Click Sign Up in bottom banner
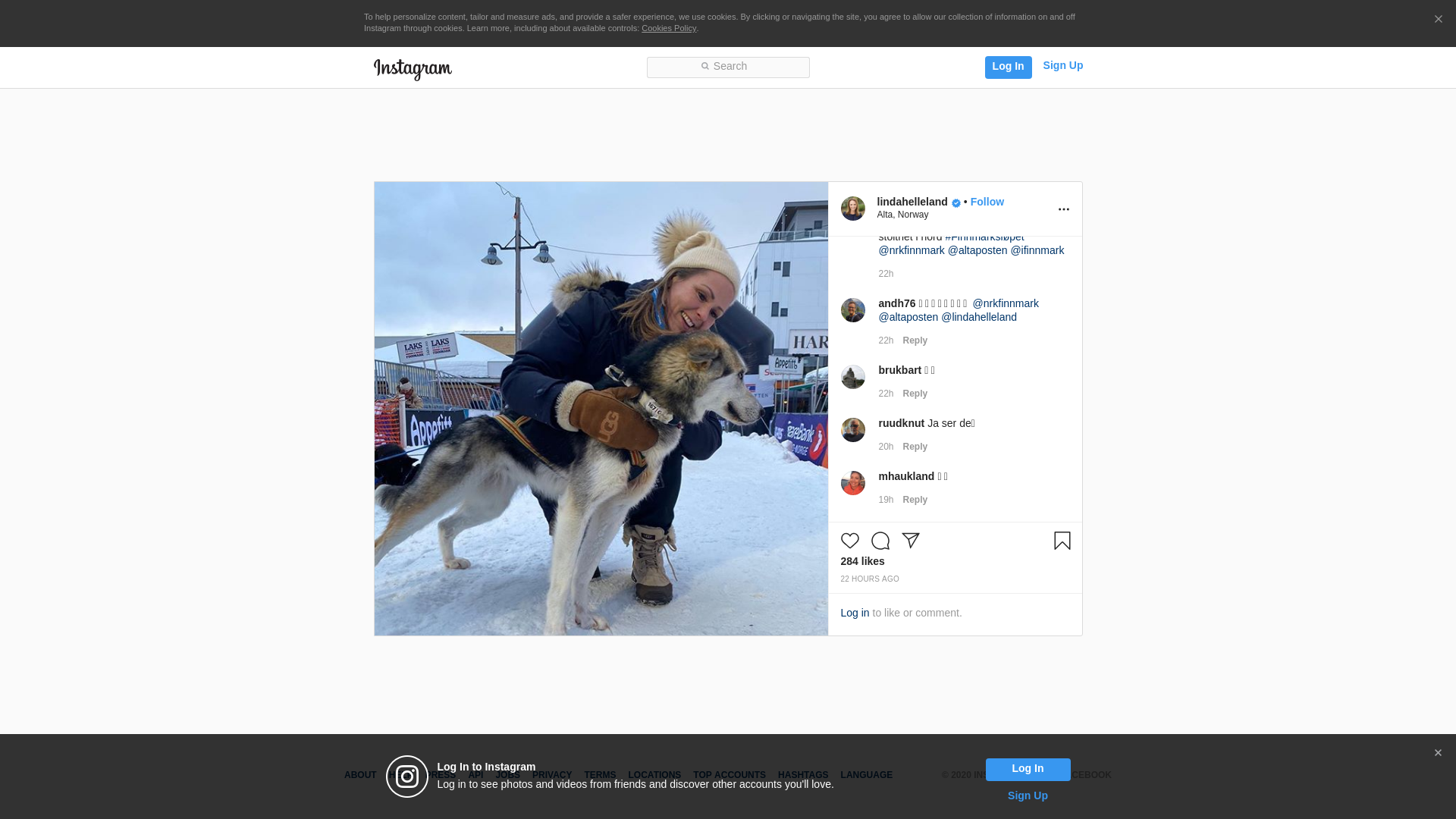Image resolution: width=1456 pixels, height=819 pixels. tap(1028, 795)
